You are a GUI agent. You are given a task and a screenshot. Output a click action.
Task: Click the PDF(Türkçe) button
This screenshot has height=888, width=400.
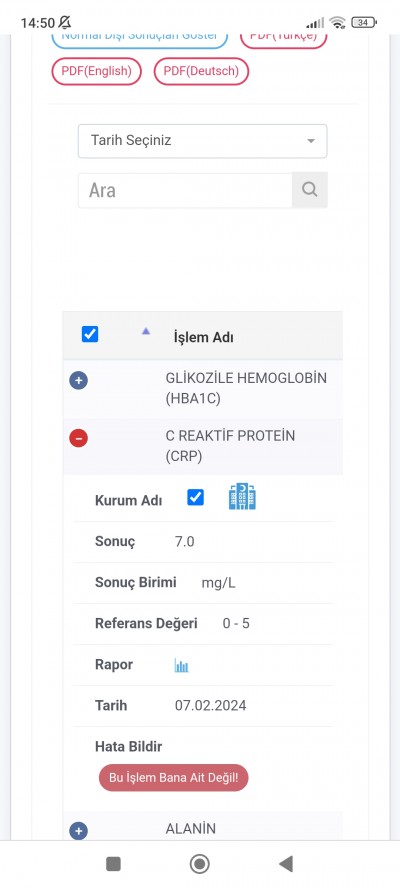click(283, 39)
